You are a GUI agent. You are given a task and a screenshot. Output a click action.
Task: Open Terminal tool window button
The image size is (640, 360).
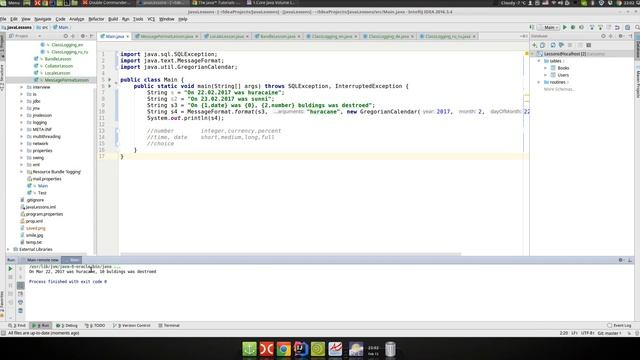point(169,326)
